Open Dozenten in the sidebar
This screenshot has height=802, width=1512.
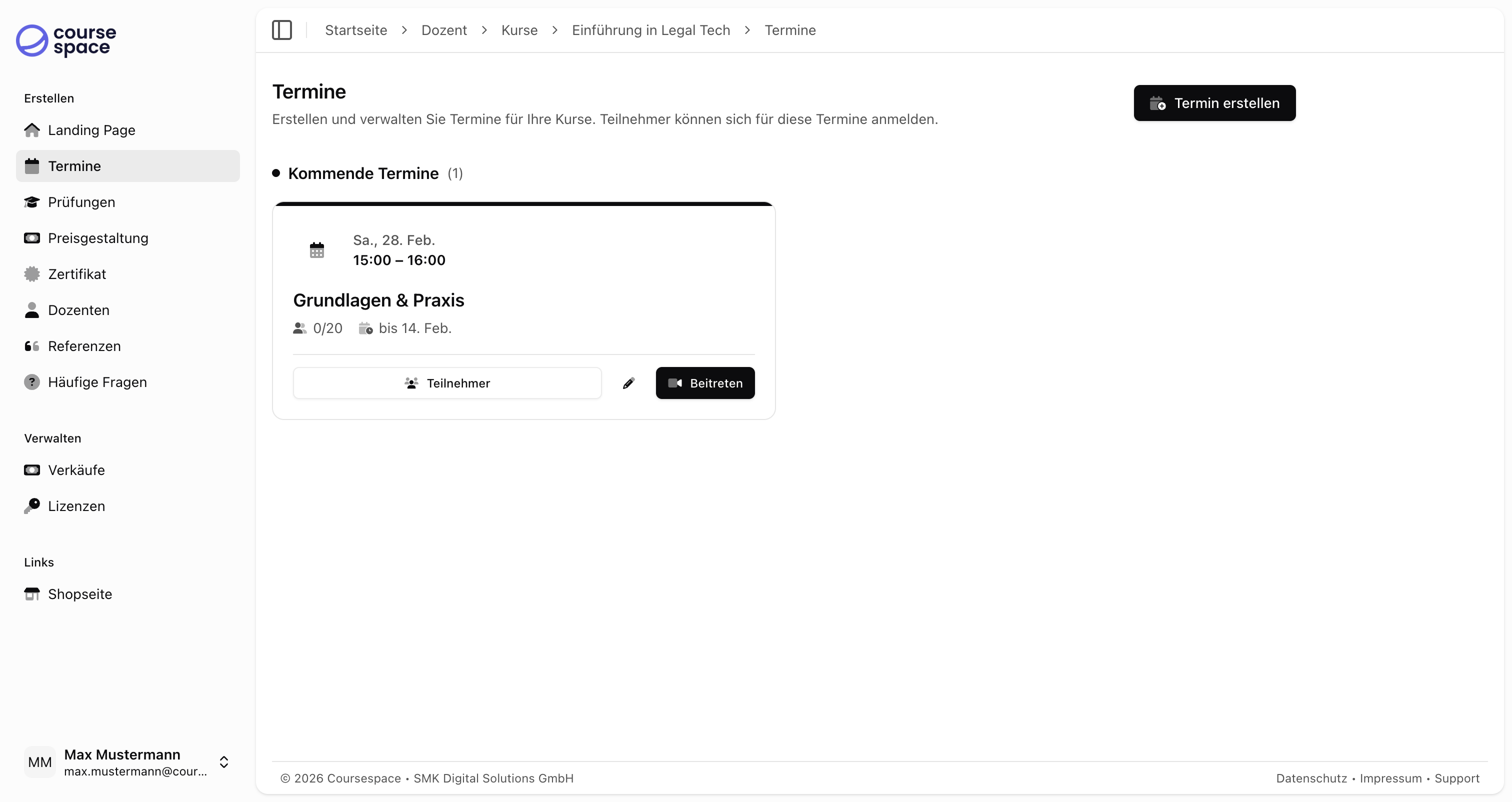[78, 310]
